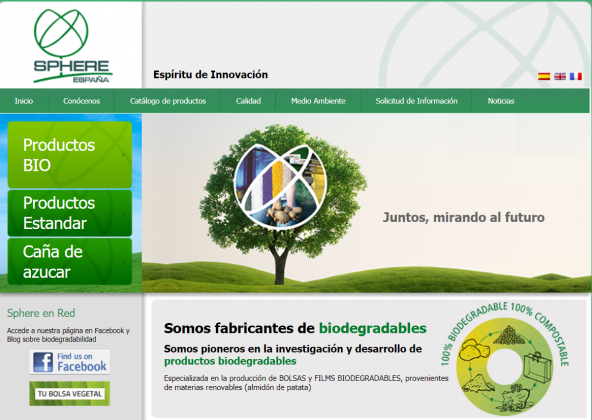This screenshot has width=592, height=420.
Task: Select the Caña de azucar button
Action: click(x=70, y=261)
